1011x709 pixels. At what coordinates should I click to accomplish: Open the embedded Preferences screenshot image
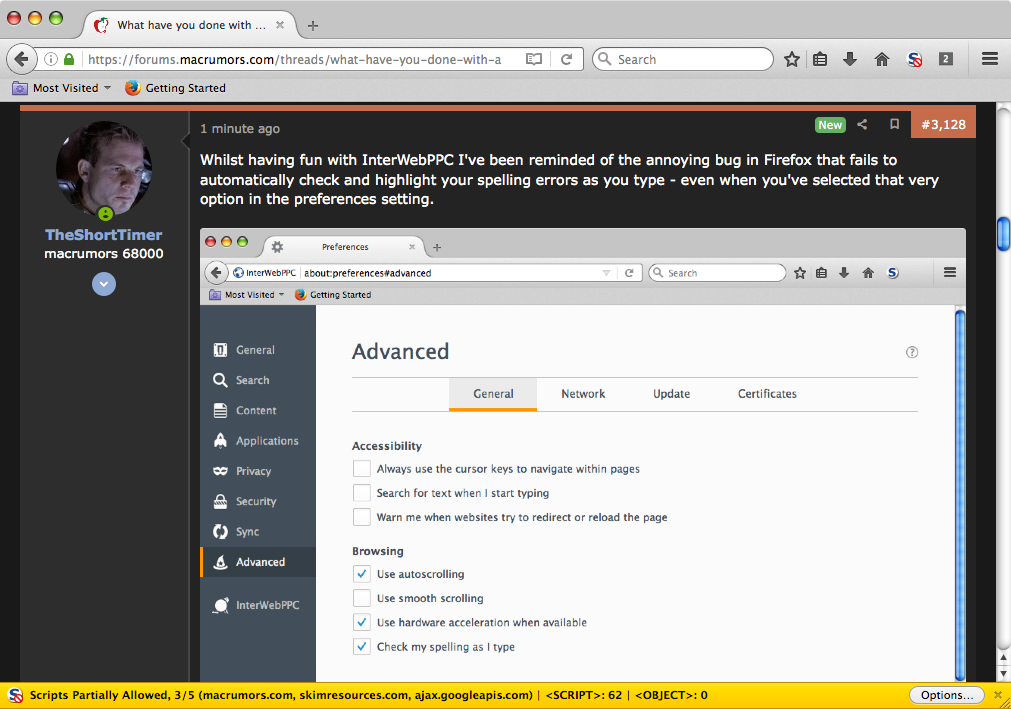(x=582, y=455)
